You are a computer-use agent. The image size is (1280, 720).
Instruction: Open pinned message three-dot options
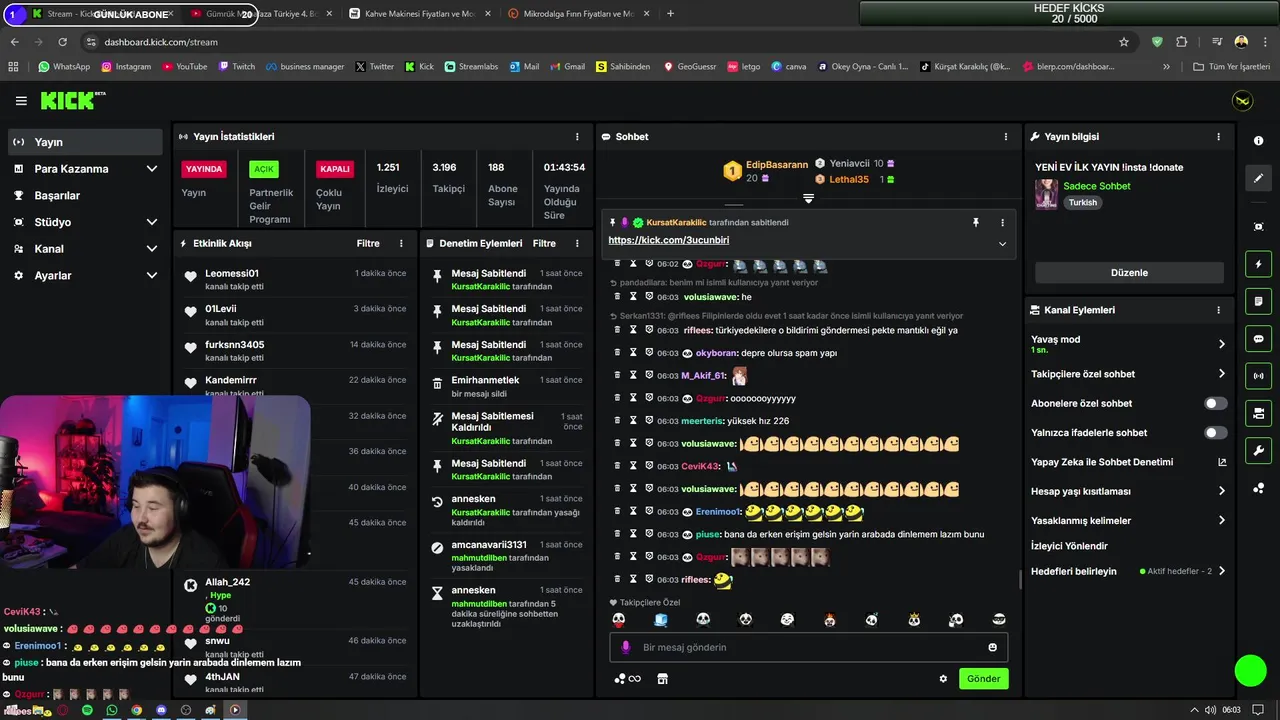pos(1002,223)
